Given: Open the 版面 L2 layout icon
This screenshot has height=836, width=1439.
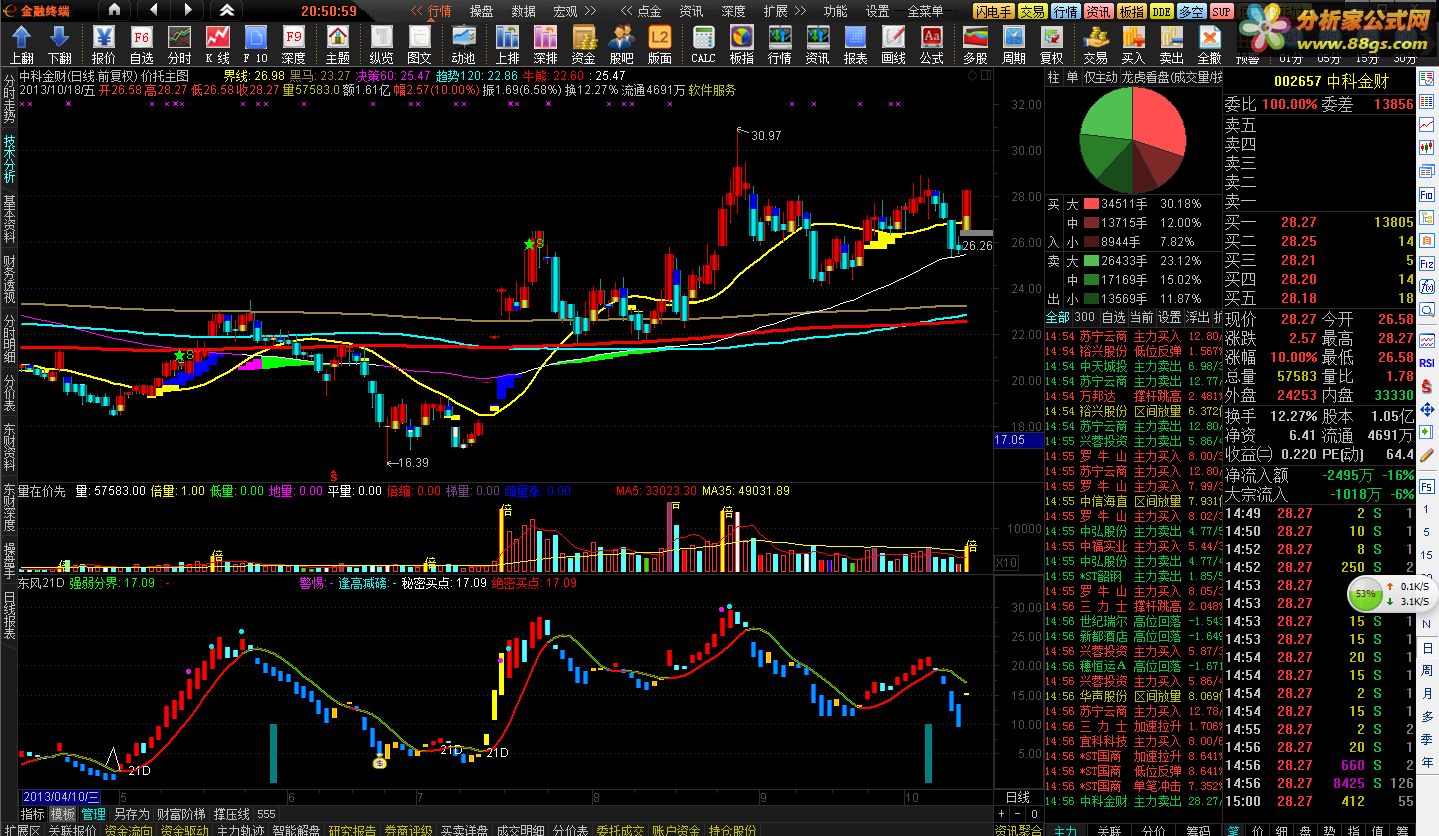Looking at the screenshot, I should pyautogui.click(x=659, y=38).
